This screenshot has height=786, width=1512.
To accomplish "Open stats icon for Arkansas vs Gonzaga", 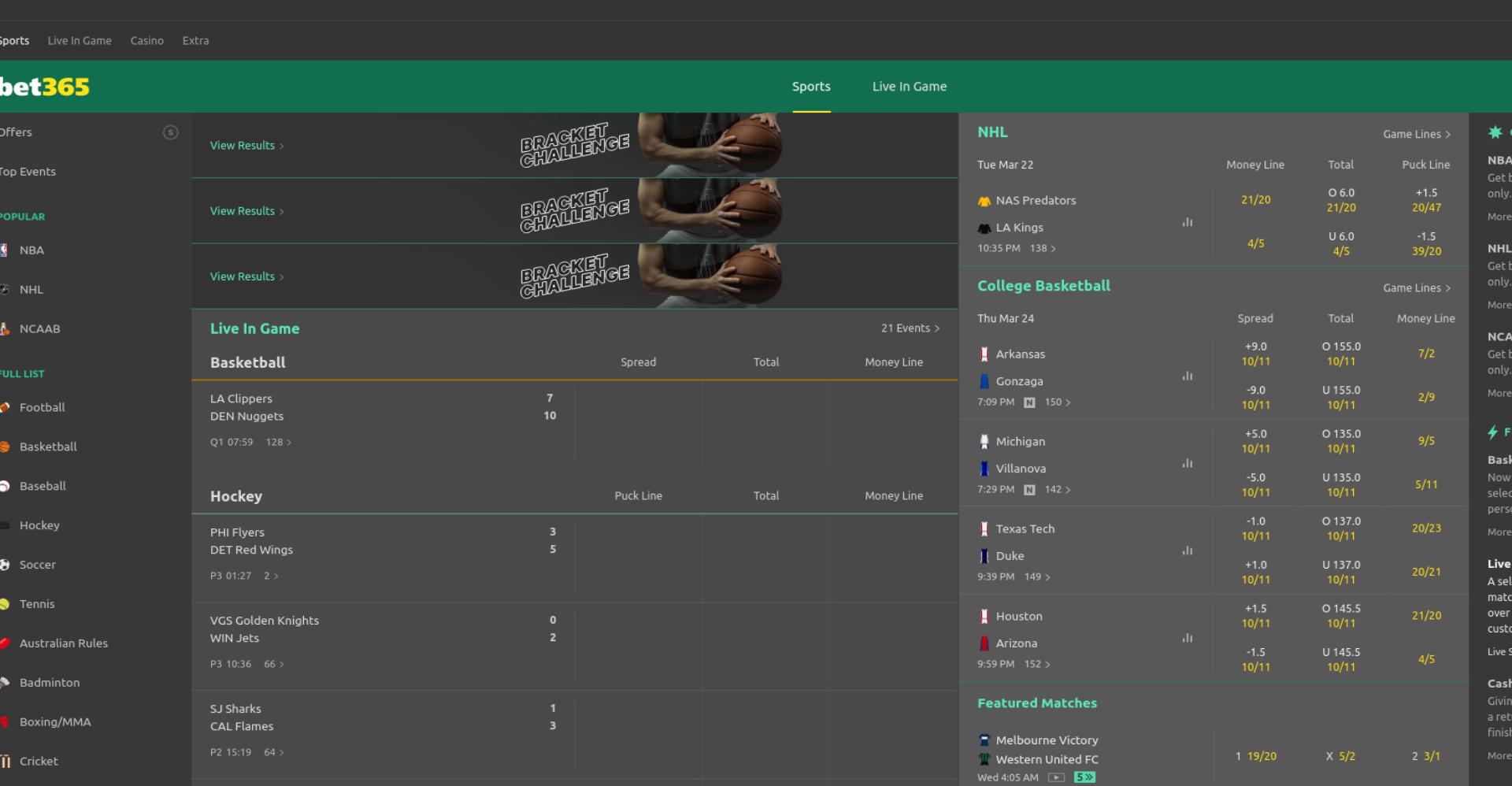I will 1188,376.
